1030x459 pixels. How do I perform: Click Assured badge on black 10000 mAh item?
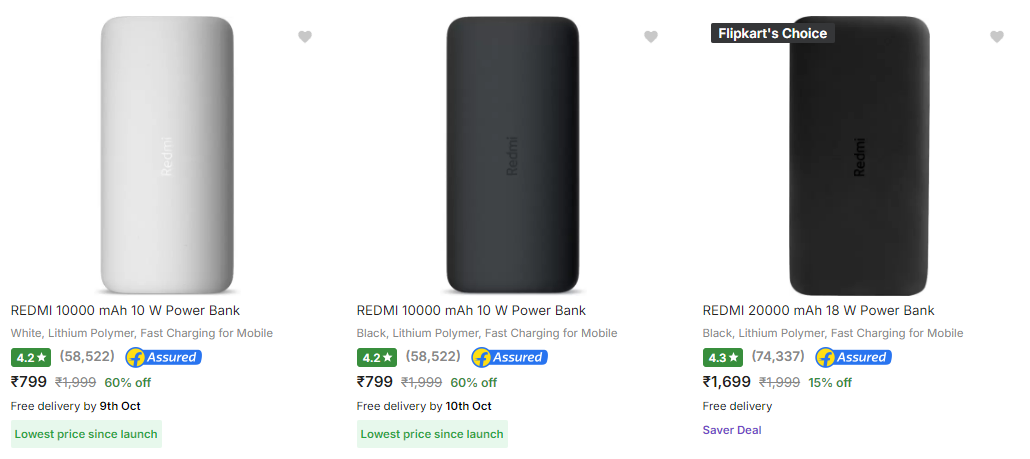point(510,357)
